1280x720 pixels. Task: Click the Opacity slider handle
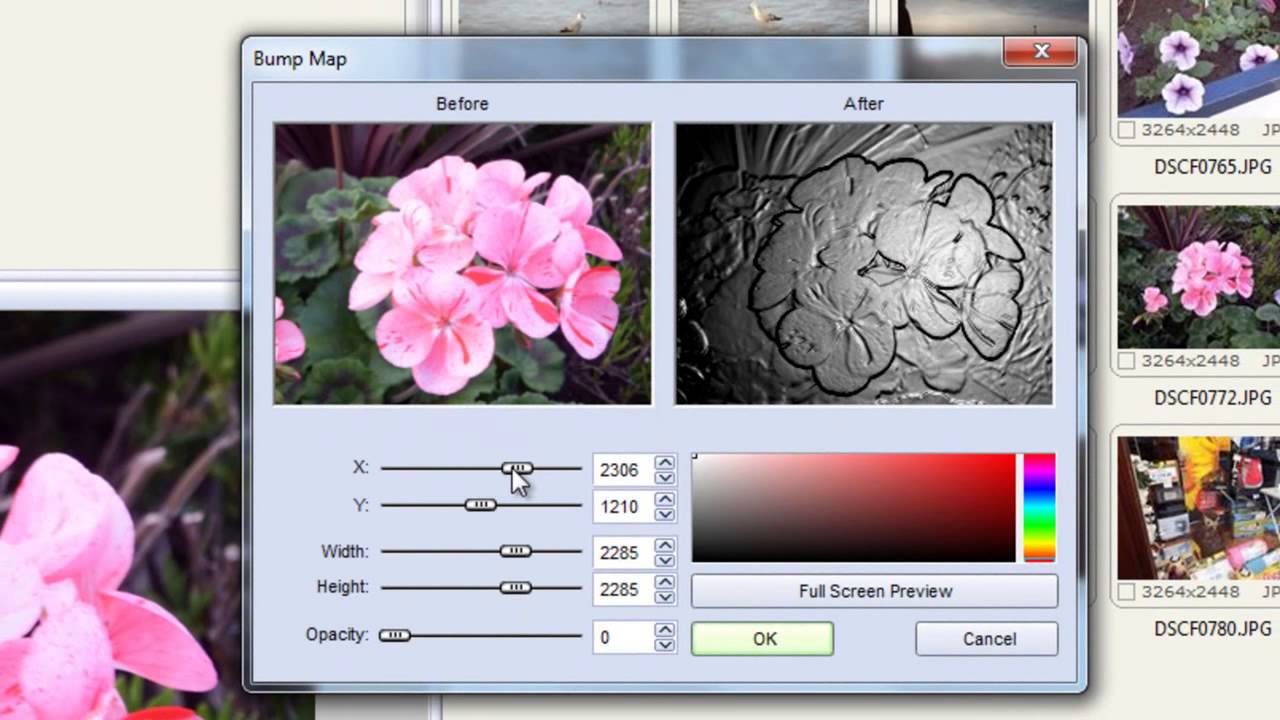(395, 635)
